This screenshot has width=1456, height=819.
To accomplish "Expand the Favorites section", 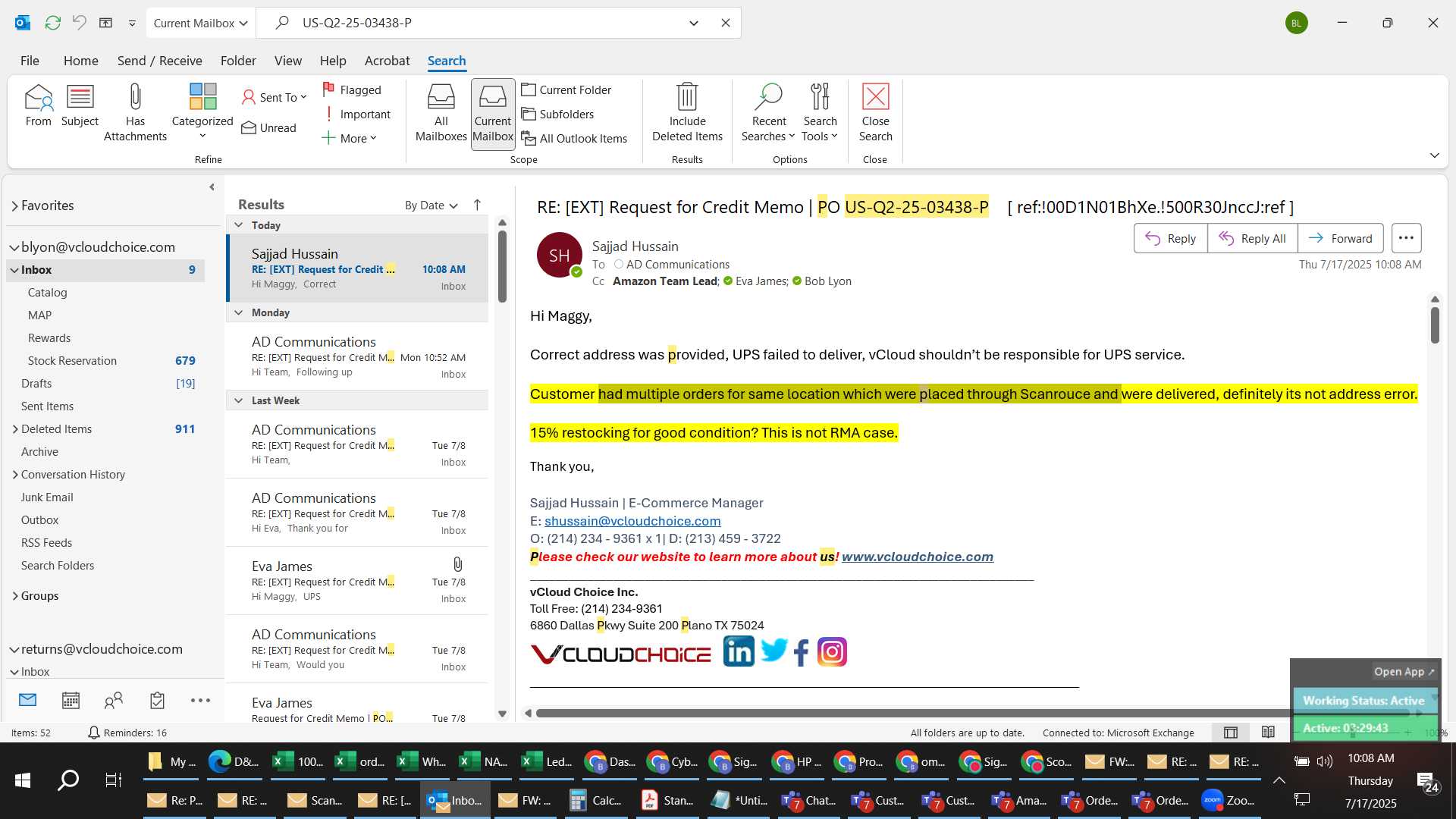I will click(14, 206).
